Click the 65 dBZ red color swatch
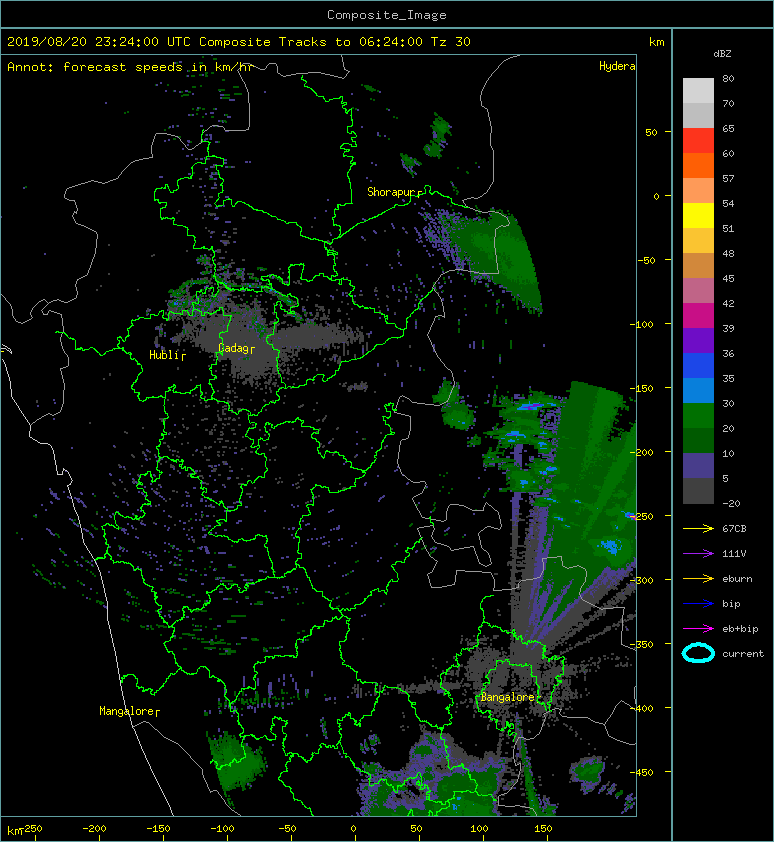Image resolution: width=774 pixels, height=842 pixels. point(698,140)
